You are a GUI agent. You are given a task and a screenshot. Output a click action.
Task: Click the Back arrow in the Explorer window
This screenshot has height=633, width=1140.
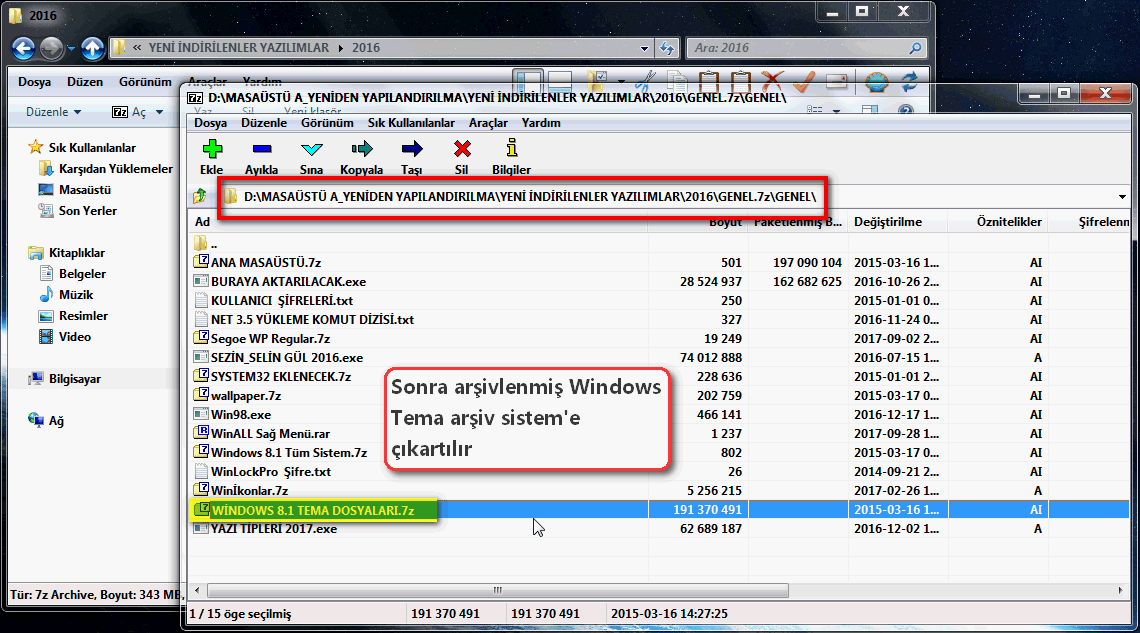(x=23, y=49)
